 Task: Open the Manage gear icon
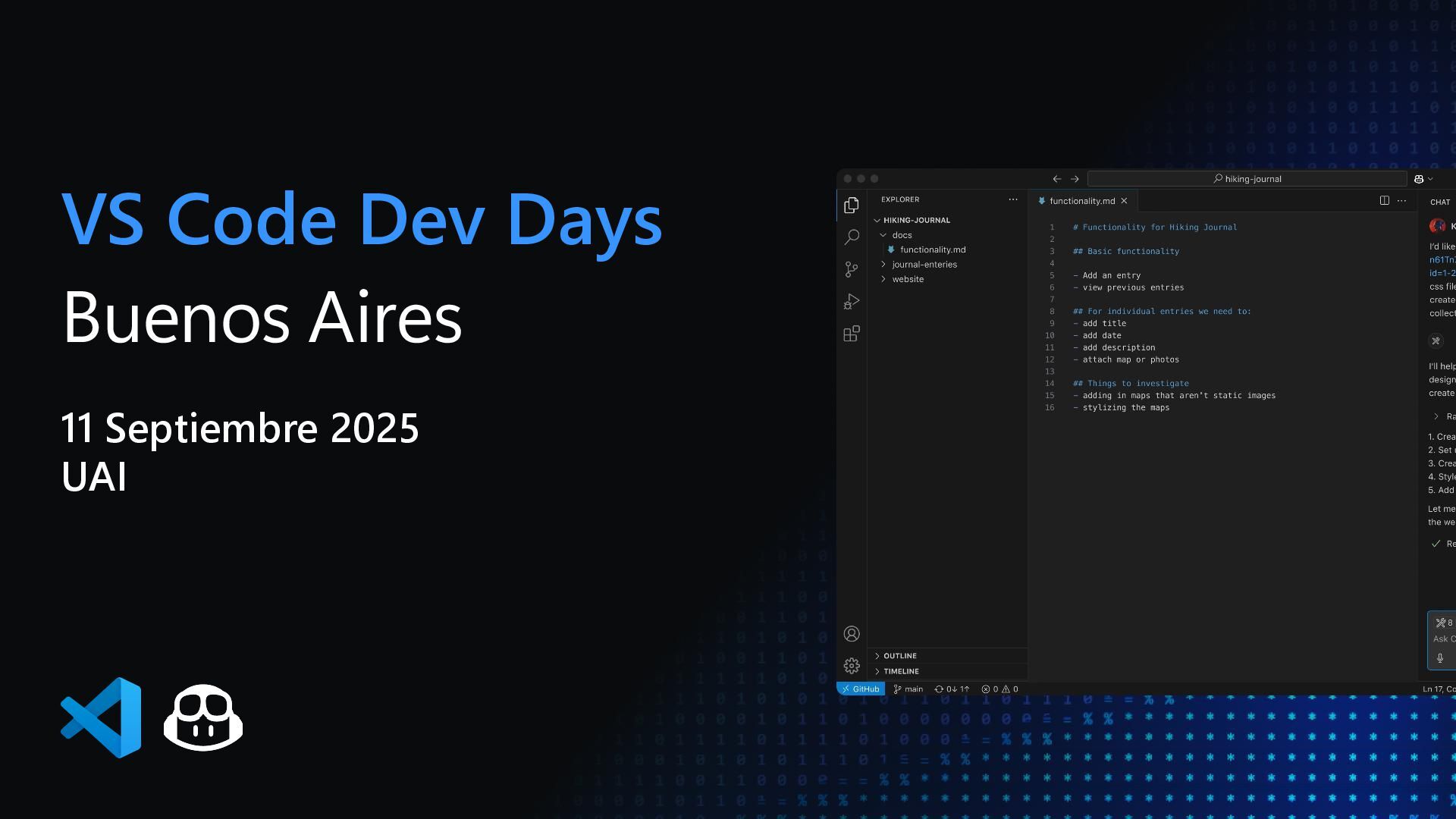[852, 666]
